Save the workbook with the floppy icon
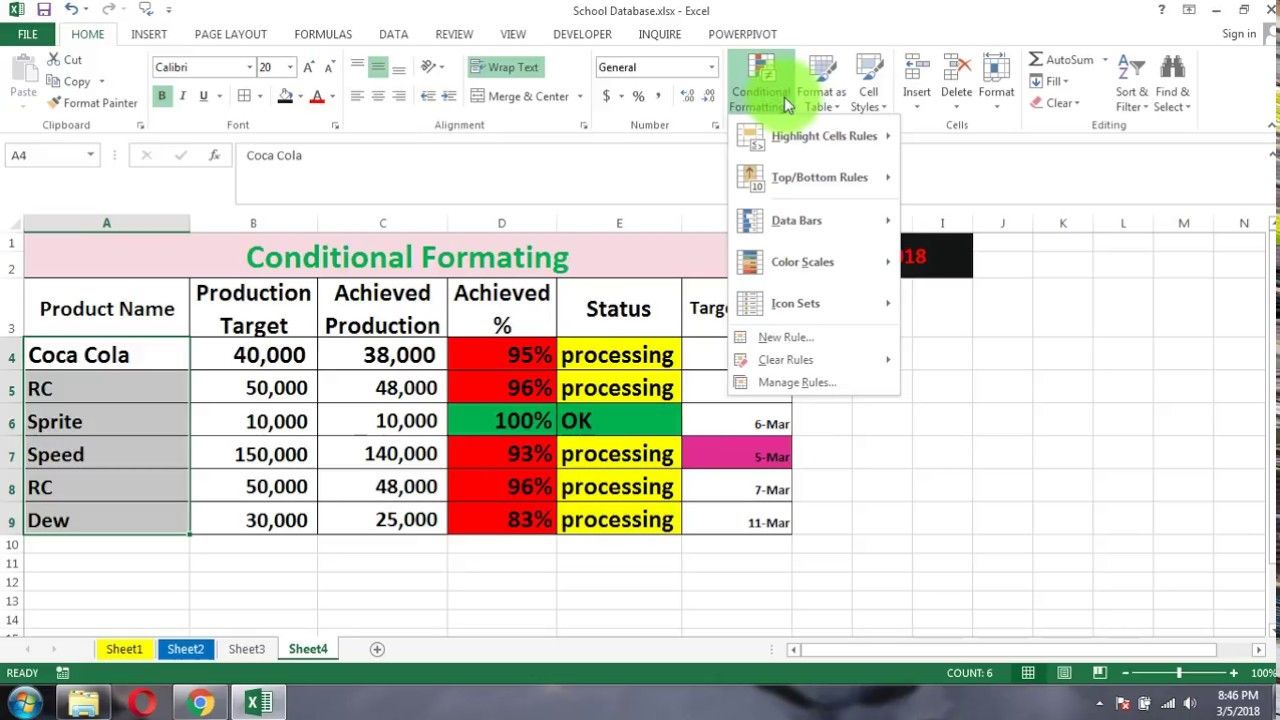Screen dimensions: 1280x720 pos(43,11)
